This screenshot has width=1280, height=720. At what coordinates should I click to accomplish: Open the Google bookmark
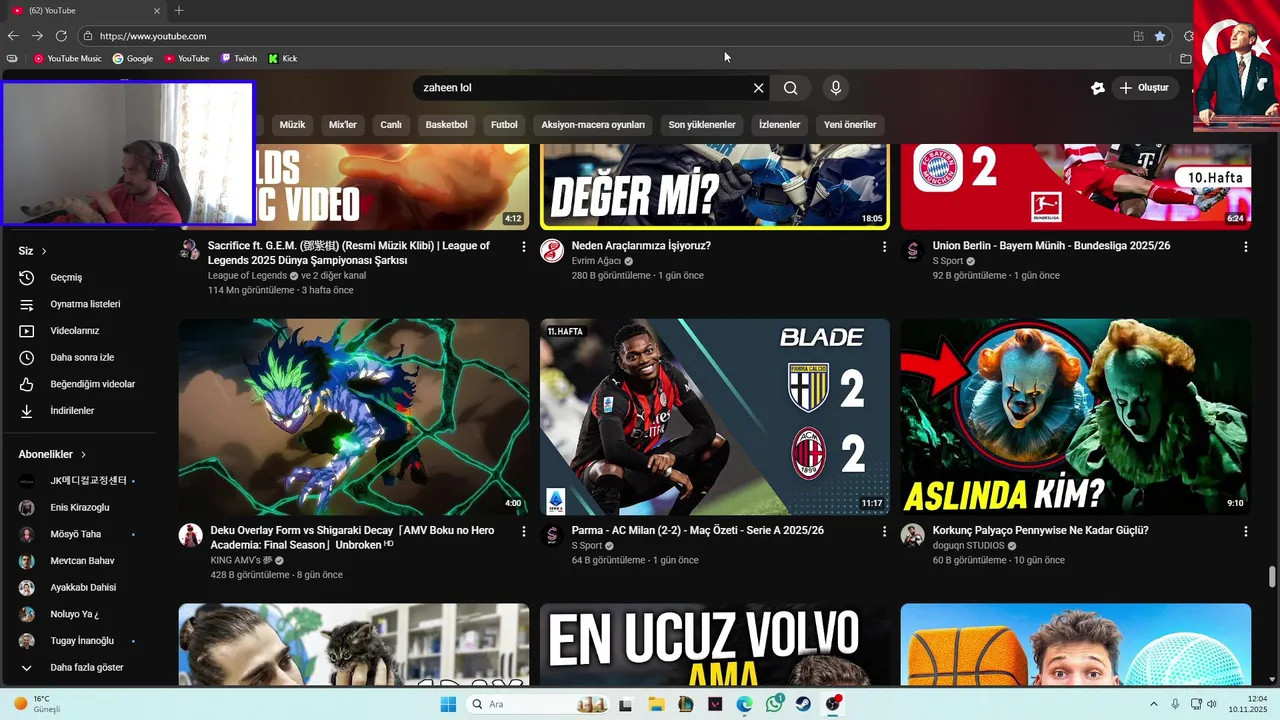point(133,58)
